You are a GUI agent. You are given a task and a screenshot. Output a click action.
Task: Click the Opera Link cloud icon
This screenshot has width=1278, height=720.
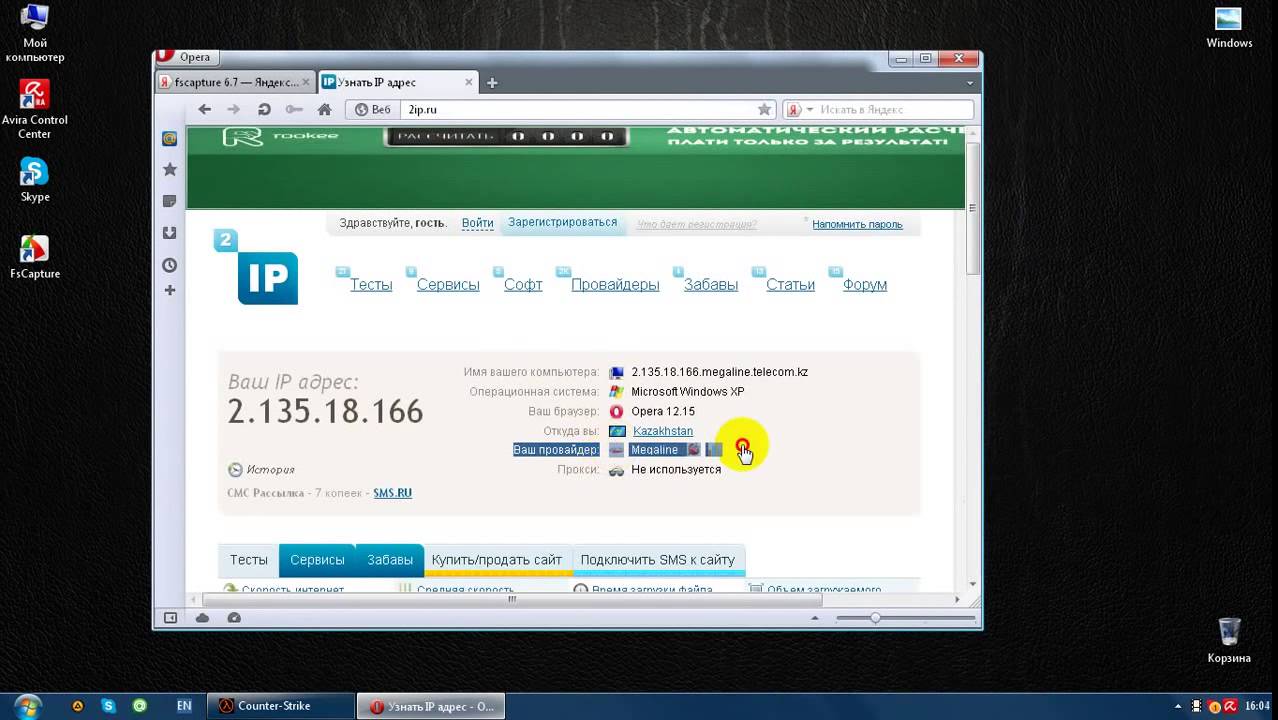click(x=202, y=618)
